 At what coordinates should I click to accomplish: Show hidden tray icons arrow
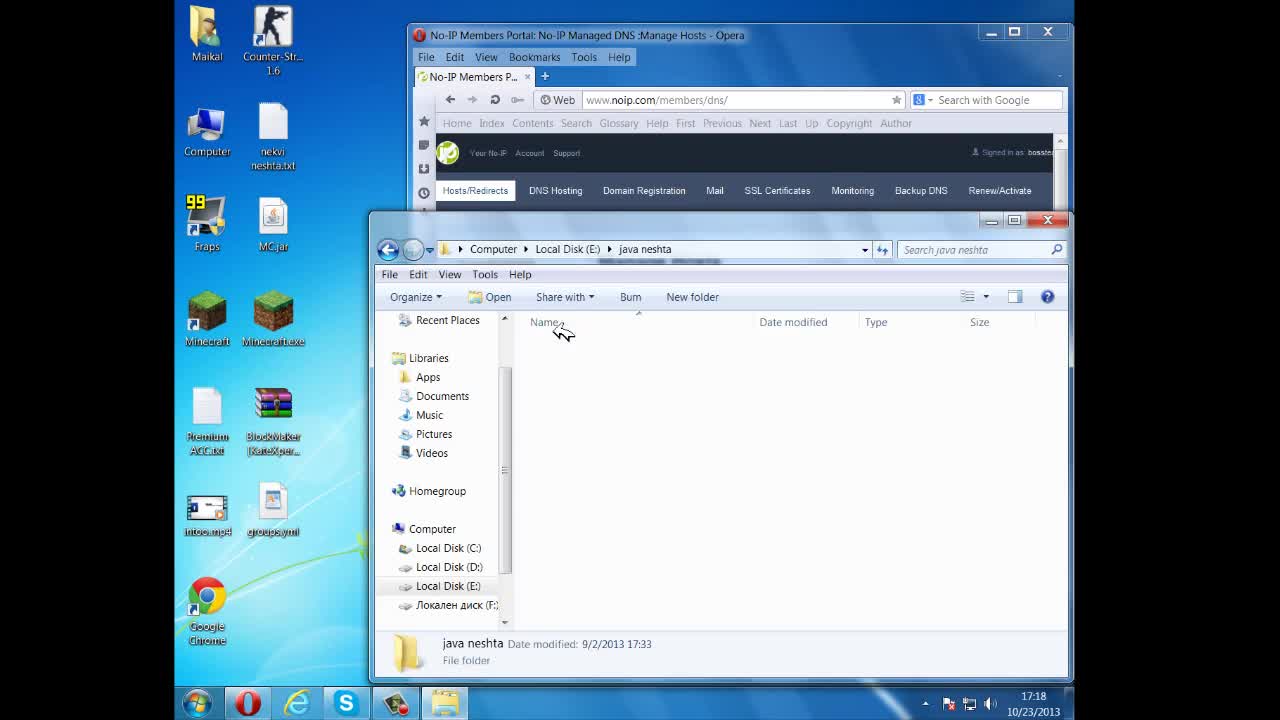point(925,704)
